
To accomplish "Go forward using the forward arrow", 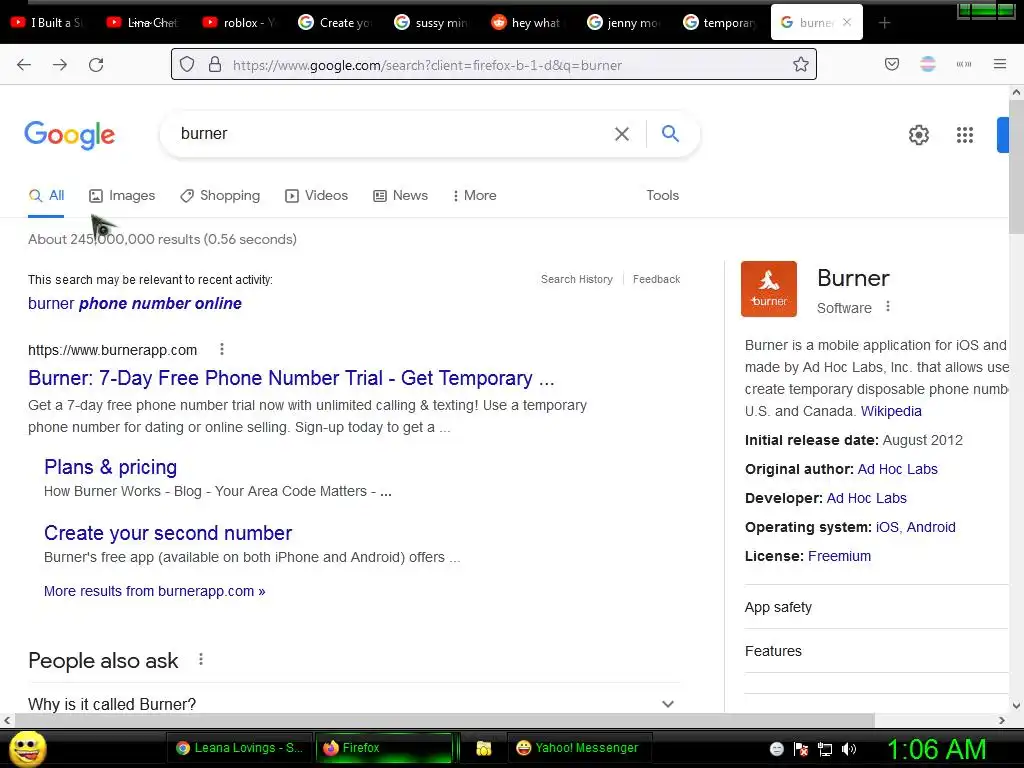I will tap(60, 65).
